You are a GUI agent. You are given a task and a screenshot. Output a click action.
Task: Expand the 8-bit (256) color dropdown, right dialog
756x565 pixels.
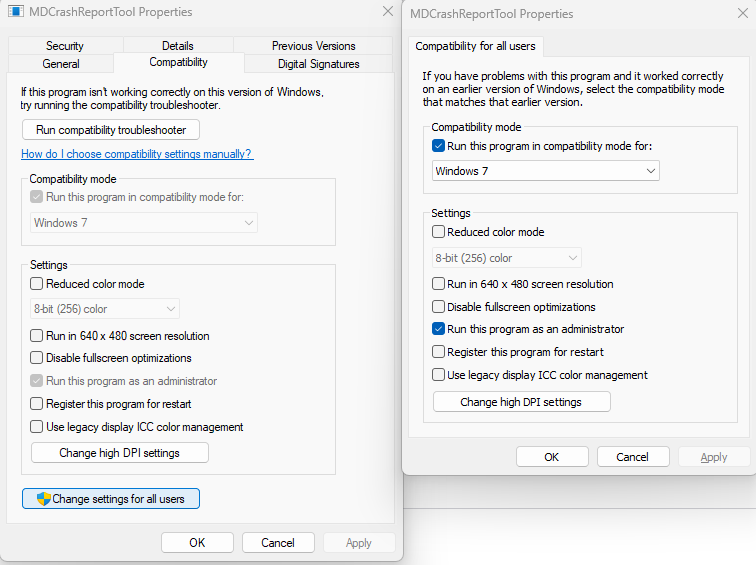[x=506, y=258]
